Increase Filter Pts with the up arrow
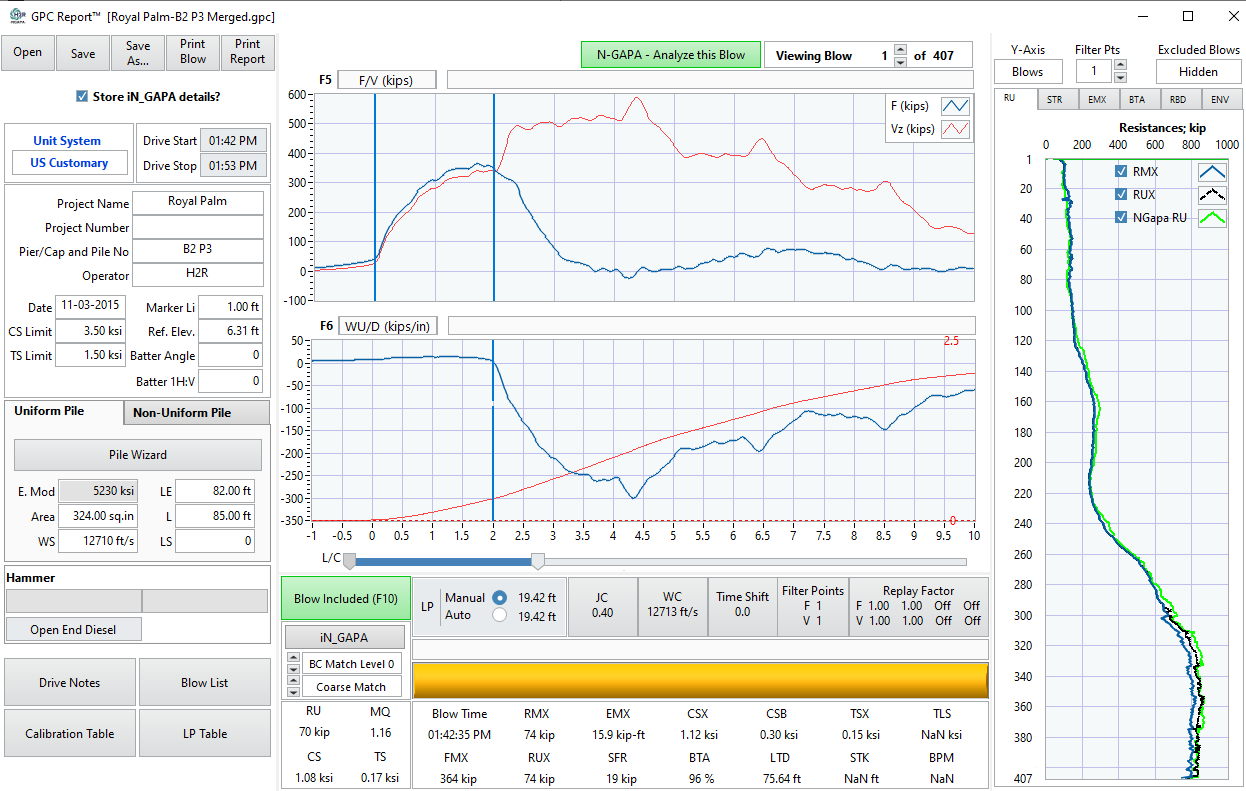The height and width of the screenshot is (791, 1246). click(1120, 65)
